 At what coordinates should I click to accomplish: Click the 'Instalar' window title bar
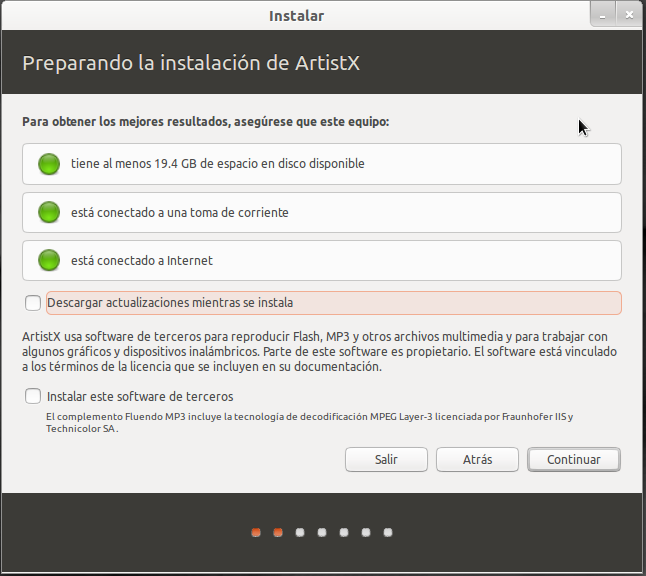[x=296, y=15]
